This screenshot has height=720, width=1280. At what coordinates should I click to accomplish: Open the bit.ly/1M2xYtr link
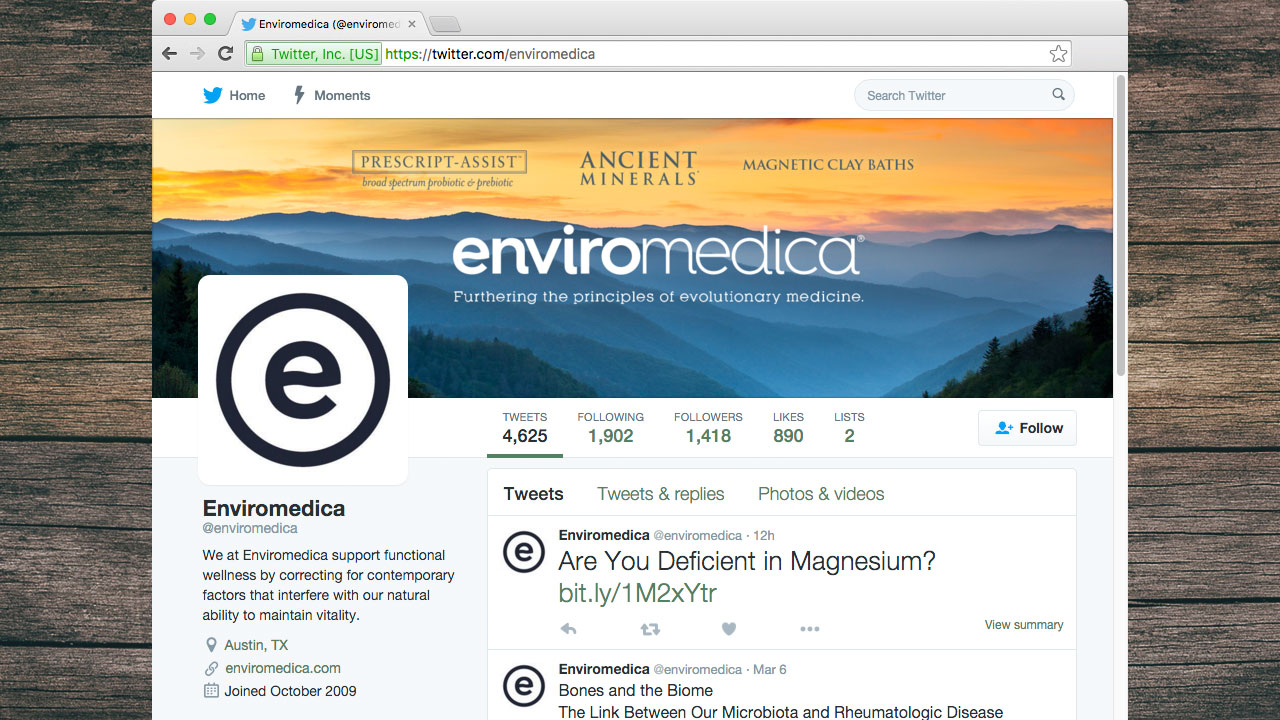[637, 593]
